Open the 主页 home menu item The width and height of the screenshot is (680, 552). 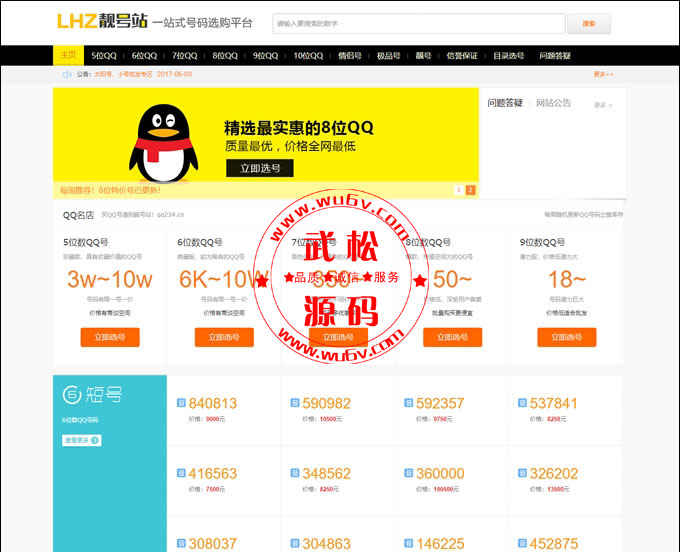[68, 55]
